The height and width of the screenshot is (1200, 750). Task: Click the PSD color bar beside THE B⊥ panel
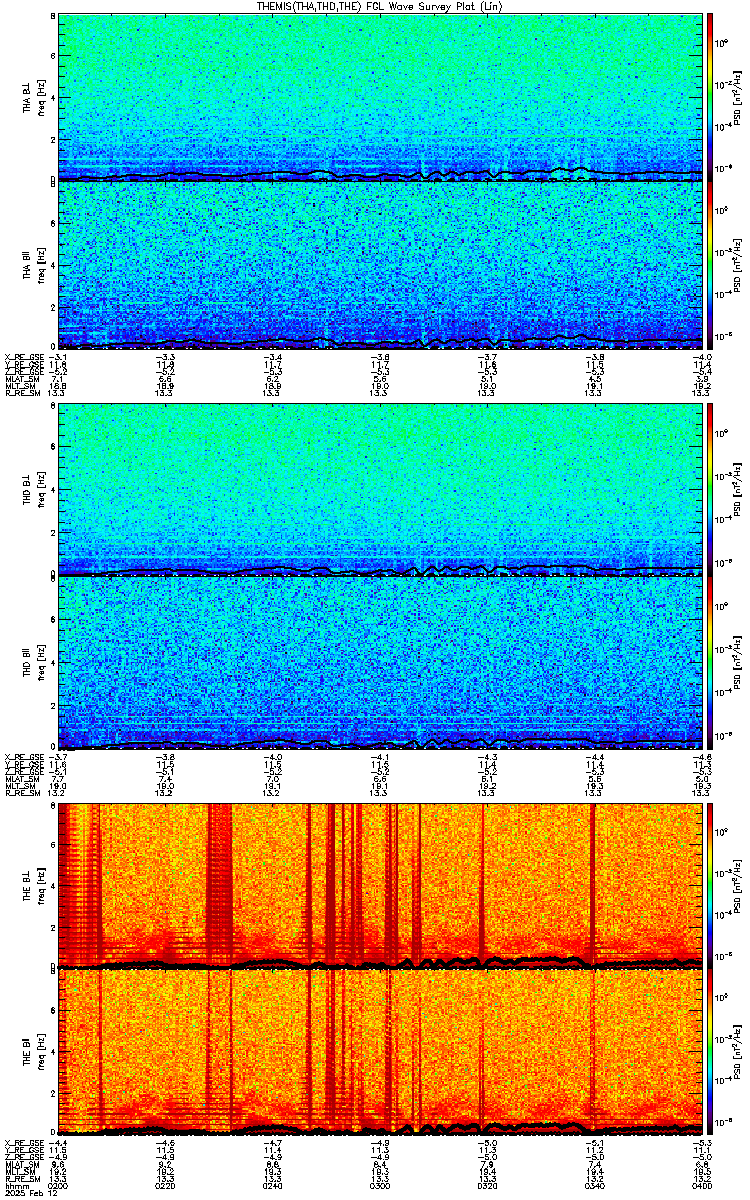tap(711, 885)
